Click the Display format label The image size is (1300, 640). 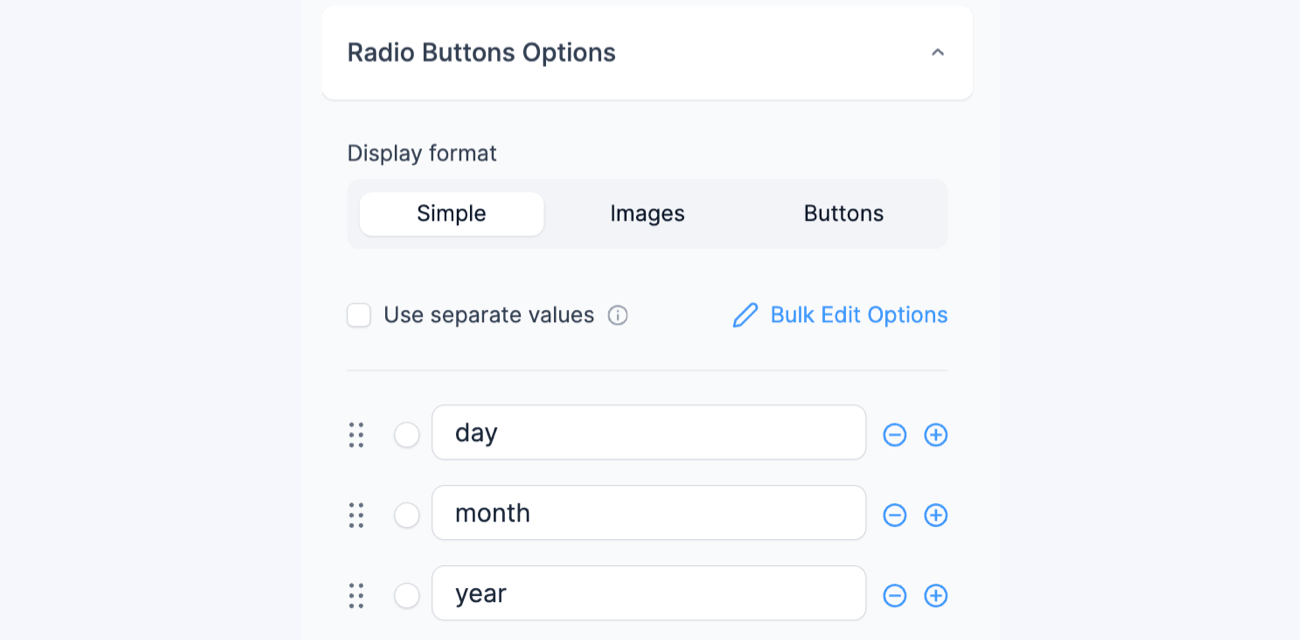click(422, 153)
